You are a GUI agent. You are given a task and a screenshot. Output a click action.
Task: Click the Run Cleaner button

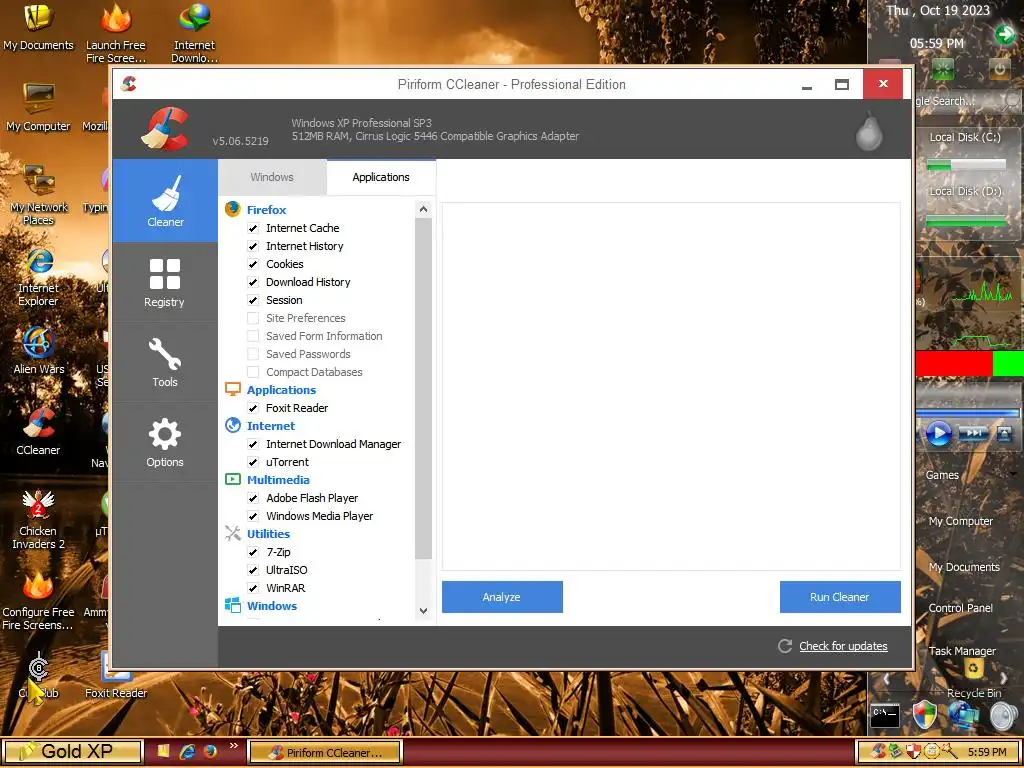(x=840, y=597)
